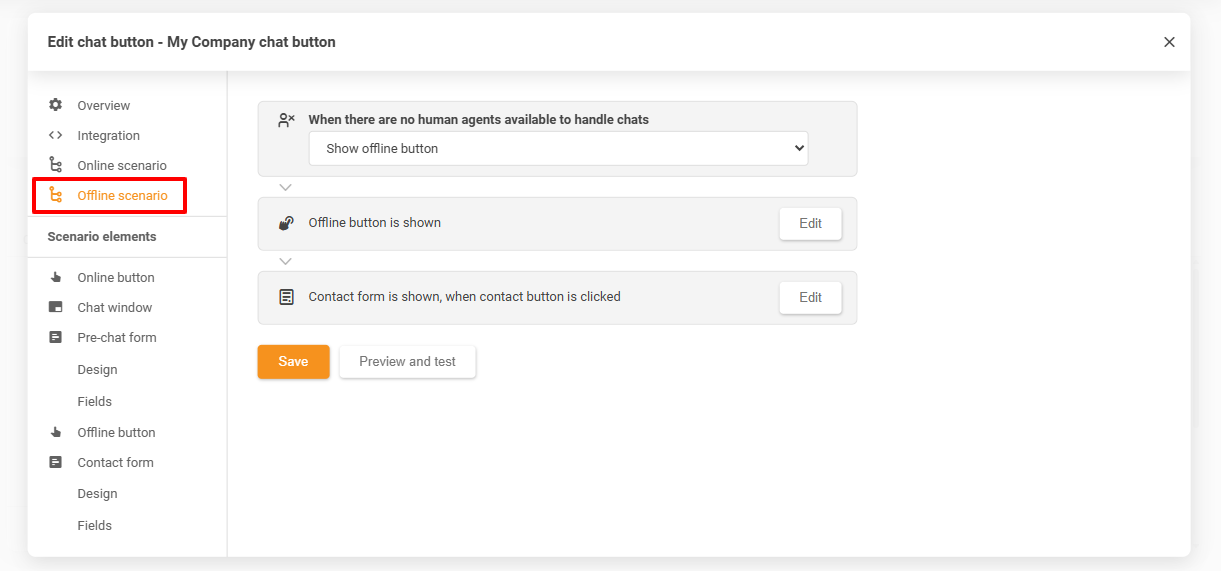Click chevron below the no-agents section
The image size is (1221, 571).
(286, 187)
